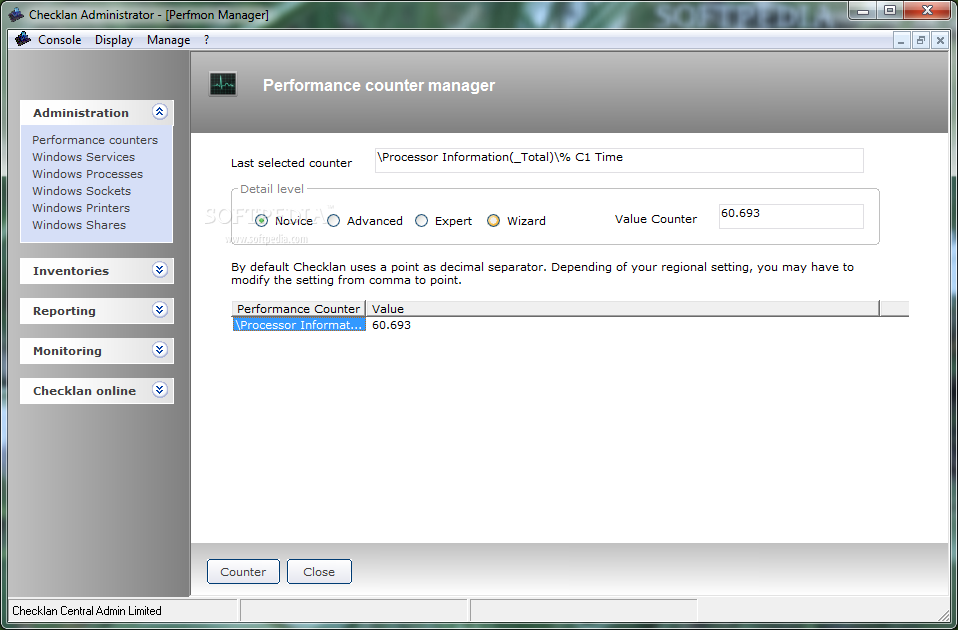Open the Console menu
The image size is (958, 630).
click(x=59, y=40)
